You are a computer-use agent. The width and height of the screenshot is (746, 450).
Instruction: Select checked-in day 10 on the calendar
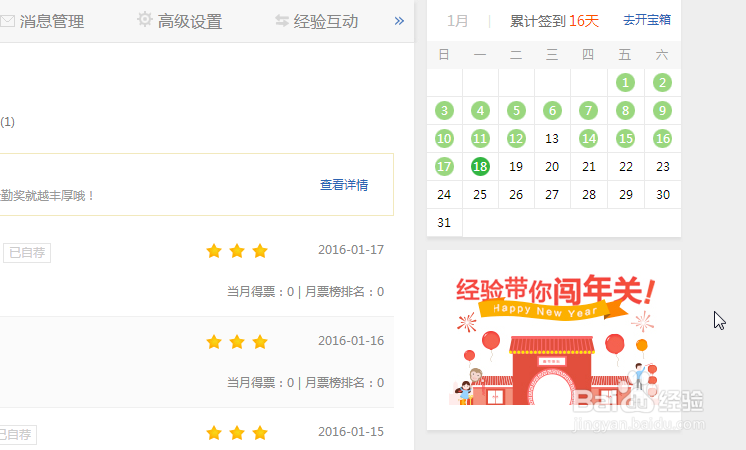[444, 138]
